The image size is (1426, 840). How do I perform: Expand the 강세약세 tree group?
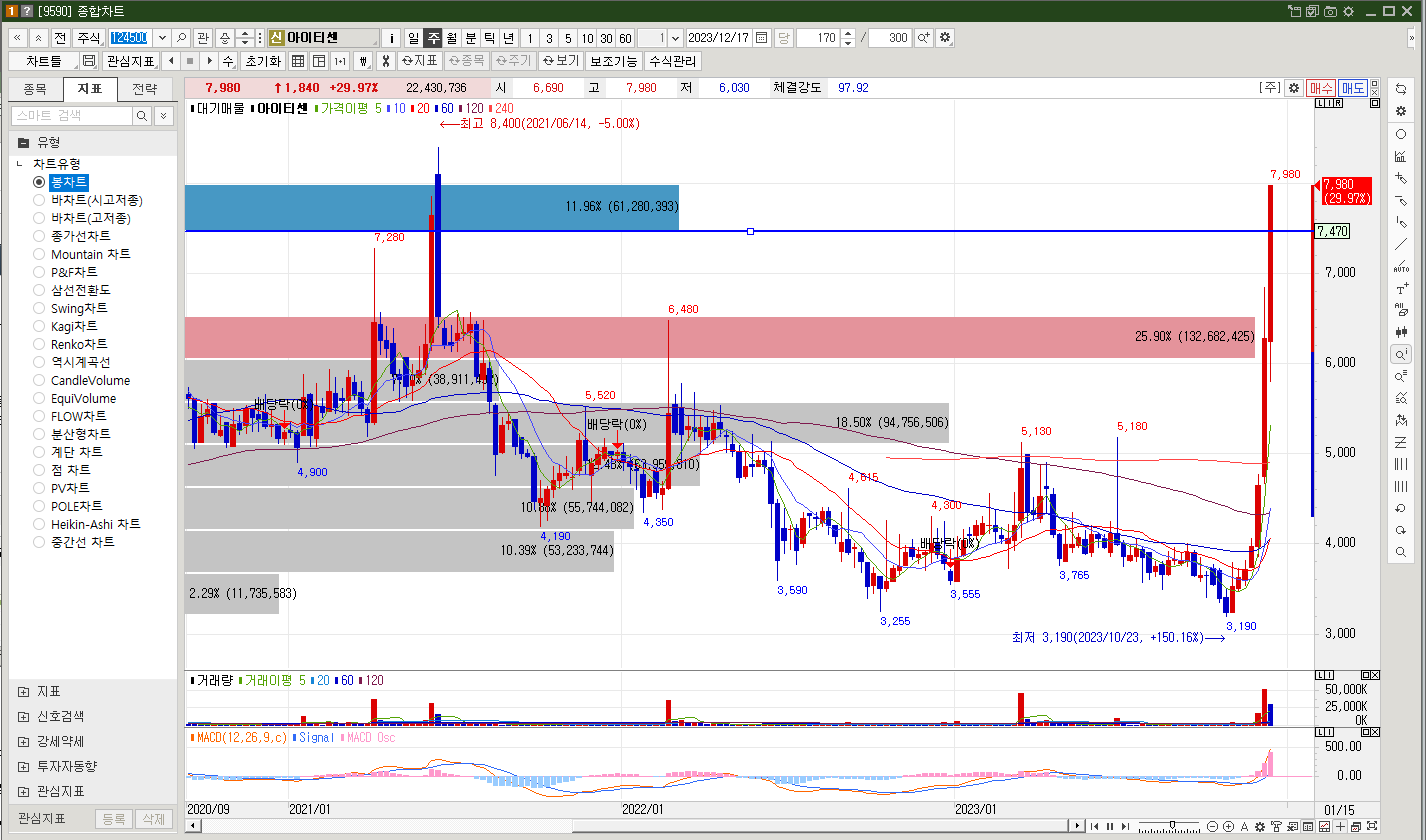[x=23, y=741]
